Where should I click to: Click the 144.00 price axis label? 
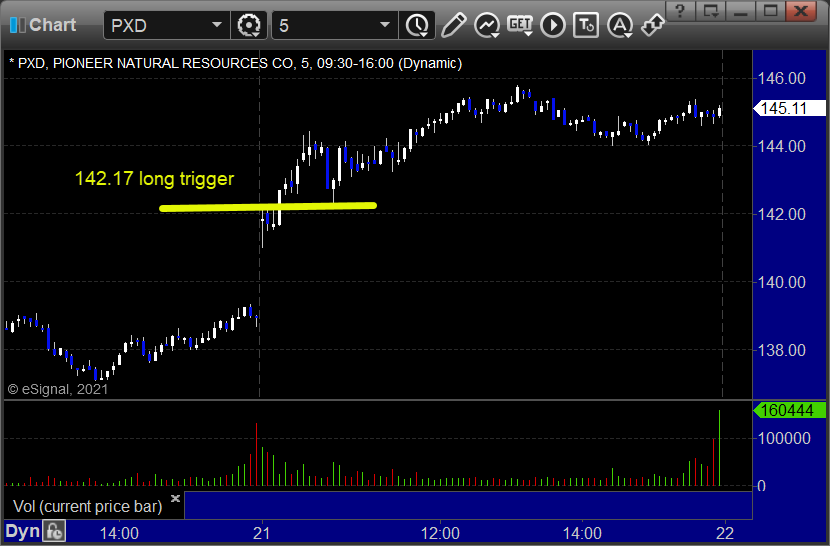point(781,146)
